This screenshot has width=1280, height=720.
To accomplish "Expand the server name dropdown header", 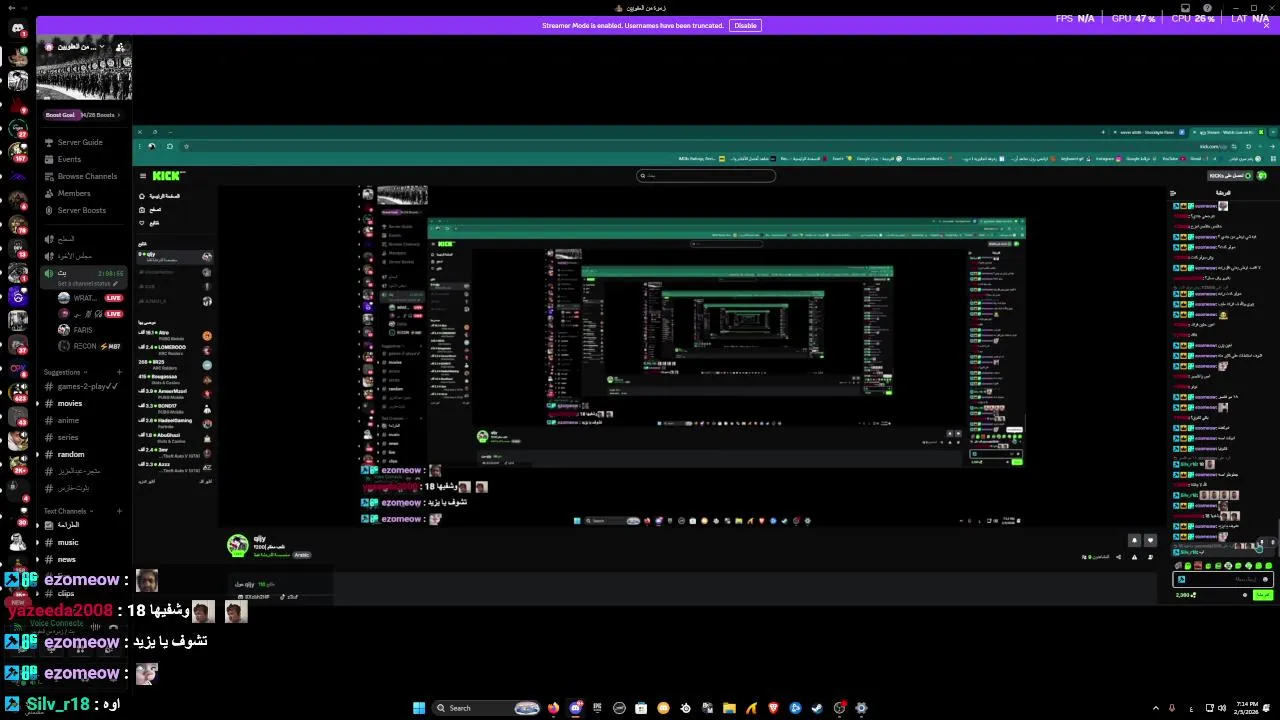I will (x=76, y=47).
